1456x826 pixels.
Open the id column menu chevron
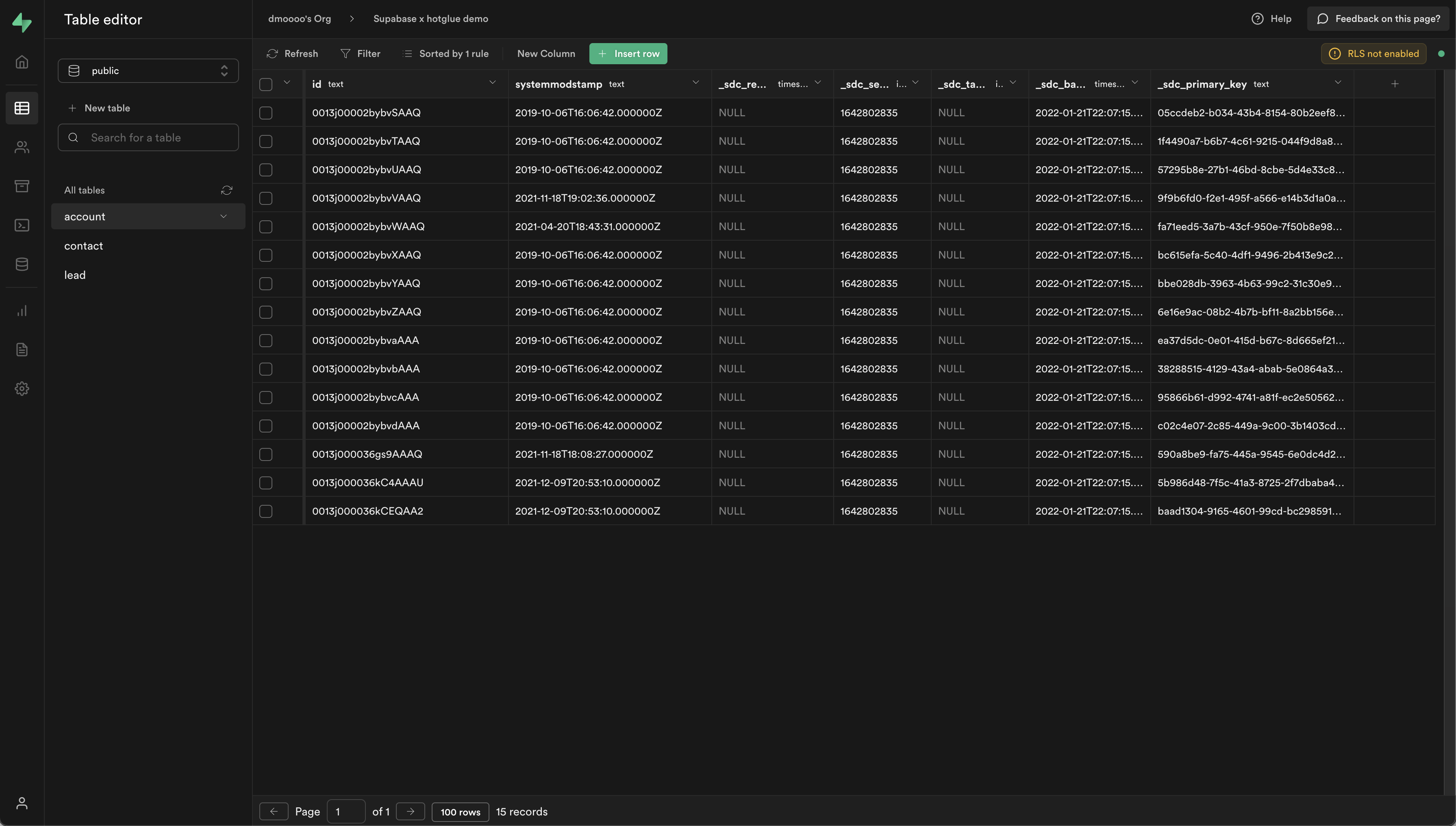492,83
